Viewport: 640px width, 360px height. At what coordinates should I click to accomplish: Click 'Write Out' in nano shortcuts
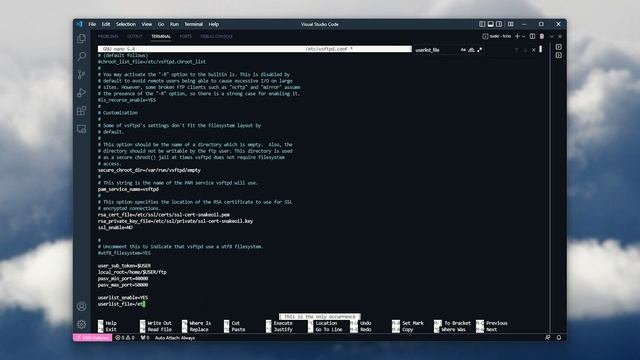(159, 323)
